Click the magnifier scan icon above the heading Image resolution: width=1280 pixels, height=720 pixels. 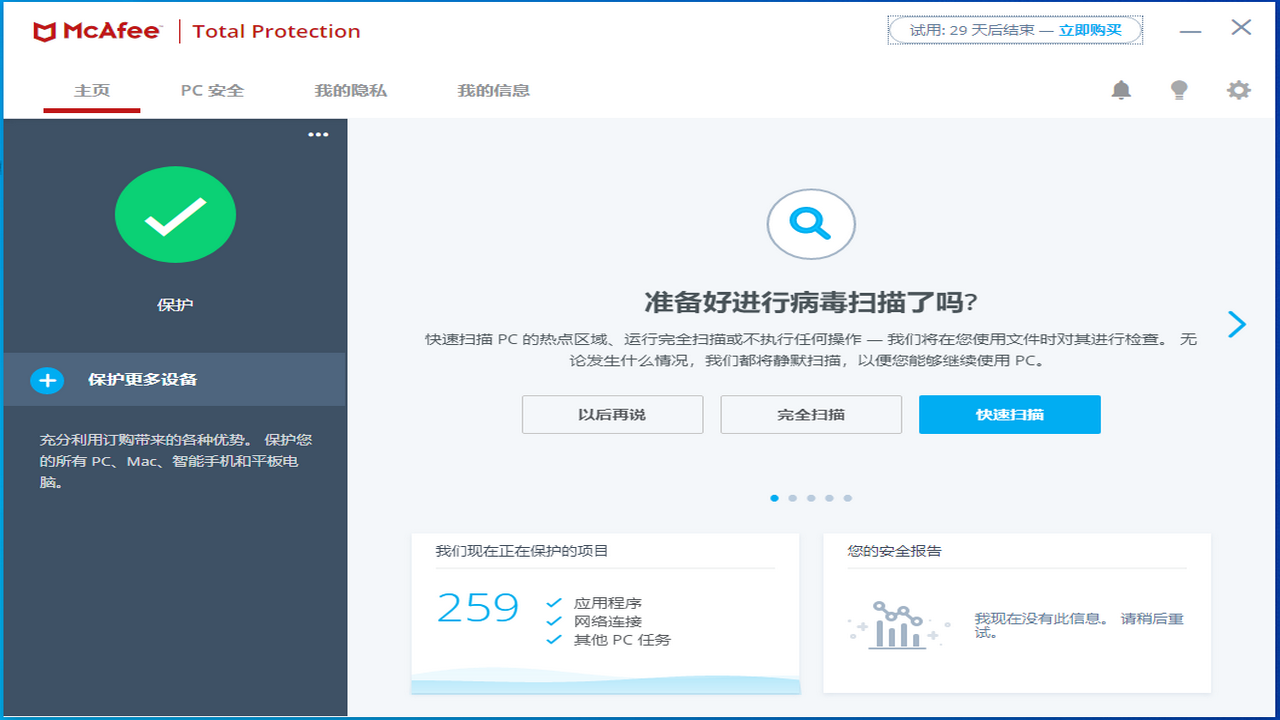pos(810,224)
